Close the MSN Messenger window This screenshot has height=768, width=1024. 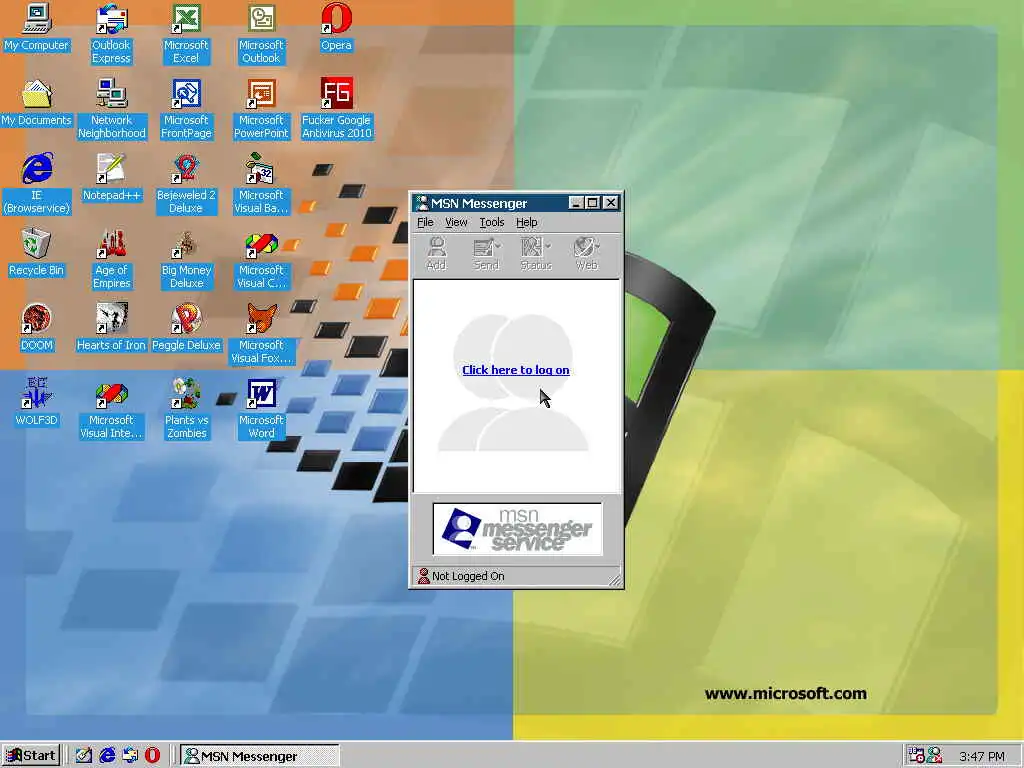click(x=610, y=203)
